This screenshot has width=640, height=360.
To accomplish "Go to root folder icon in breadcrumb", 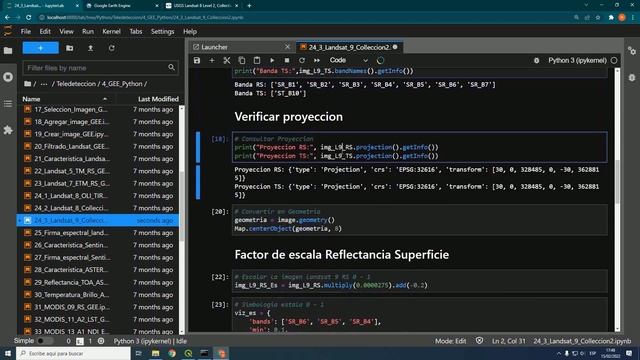I will pyautogui.click(x=27, y=84).
